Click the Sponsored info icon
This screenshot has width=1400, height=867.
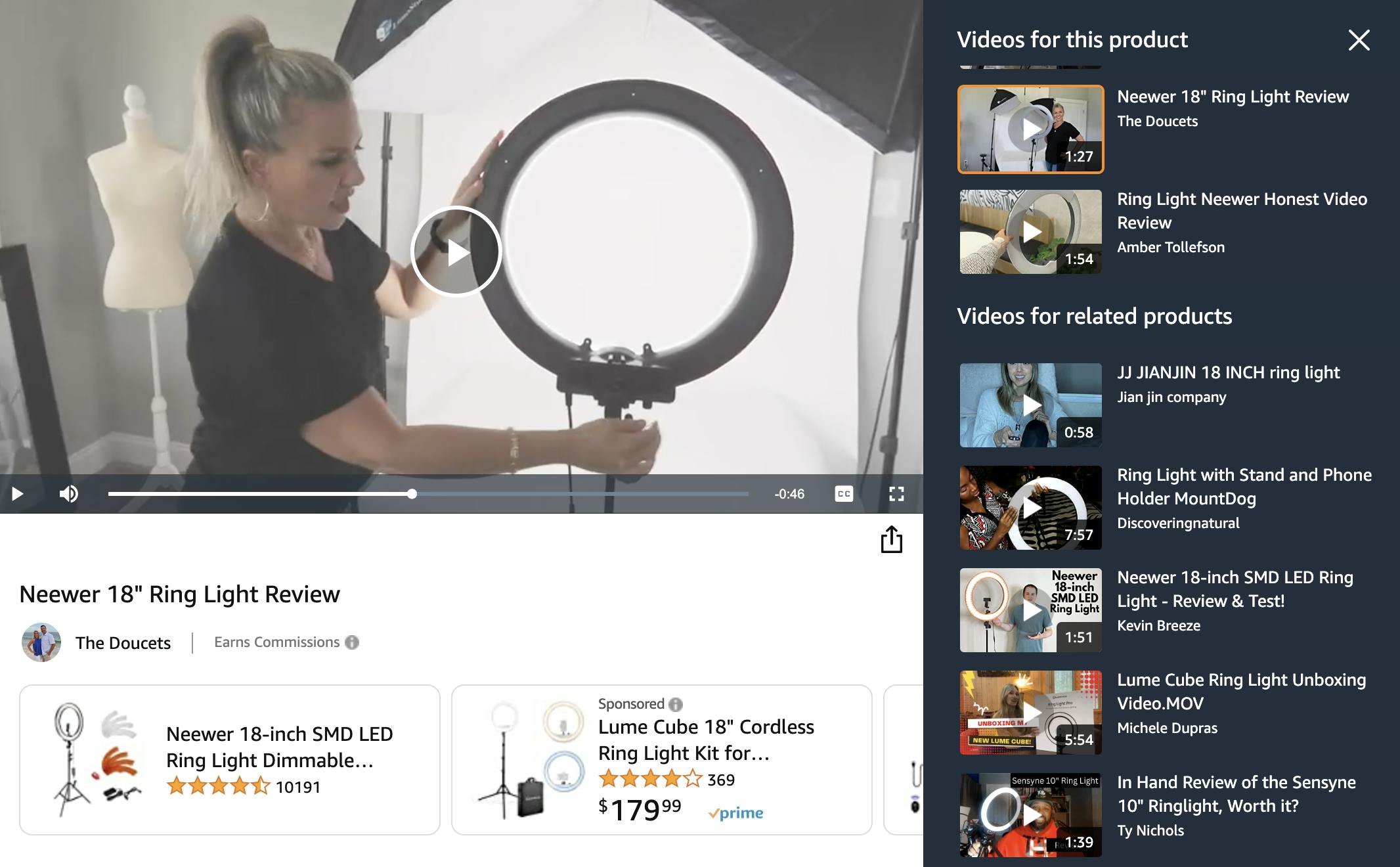click(676, 705)
